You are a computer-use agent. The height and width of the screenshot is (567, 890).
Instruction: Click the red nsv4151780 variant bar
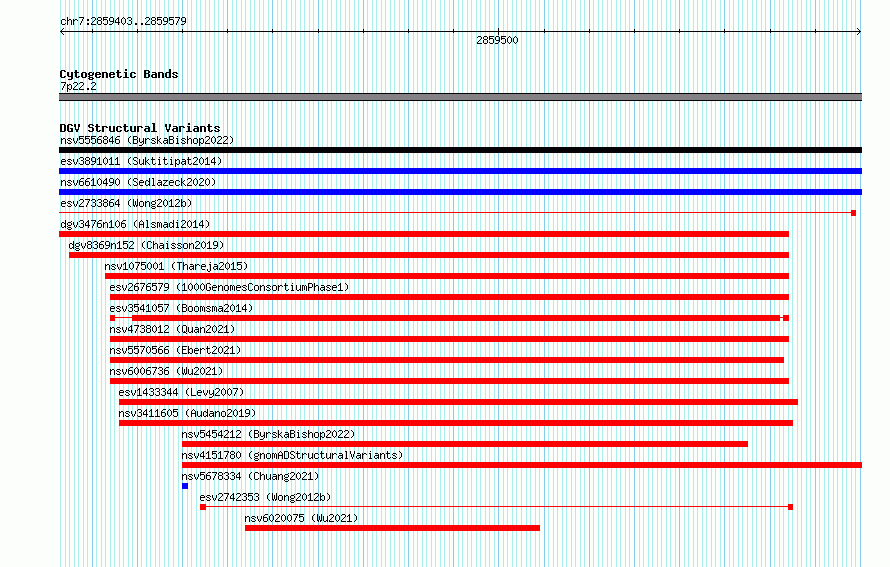(x=522, y=465)
